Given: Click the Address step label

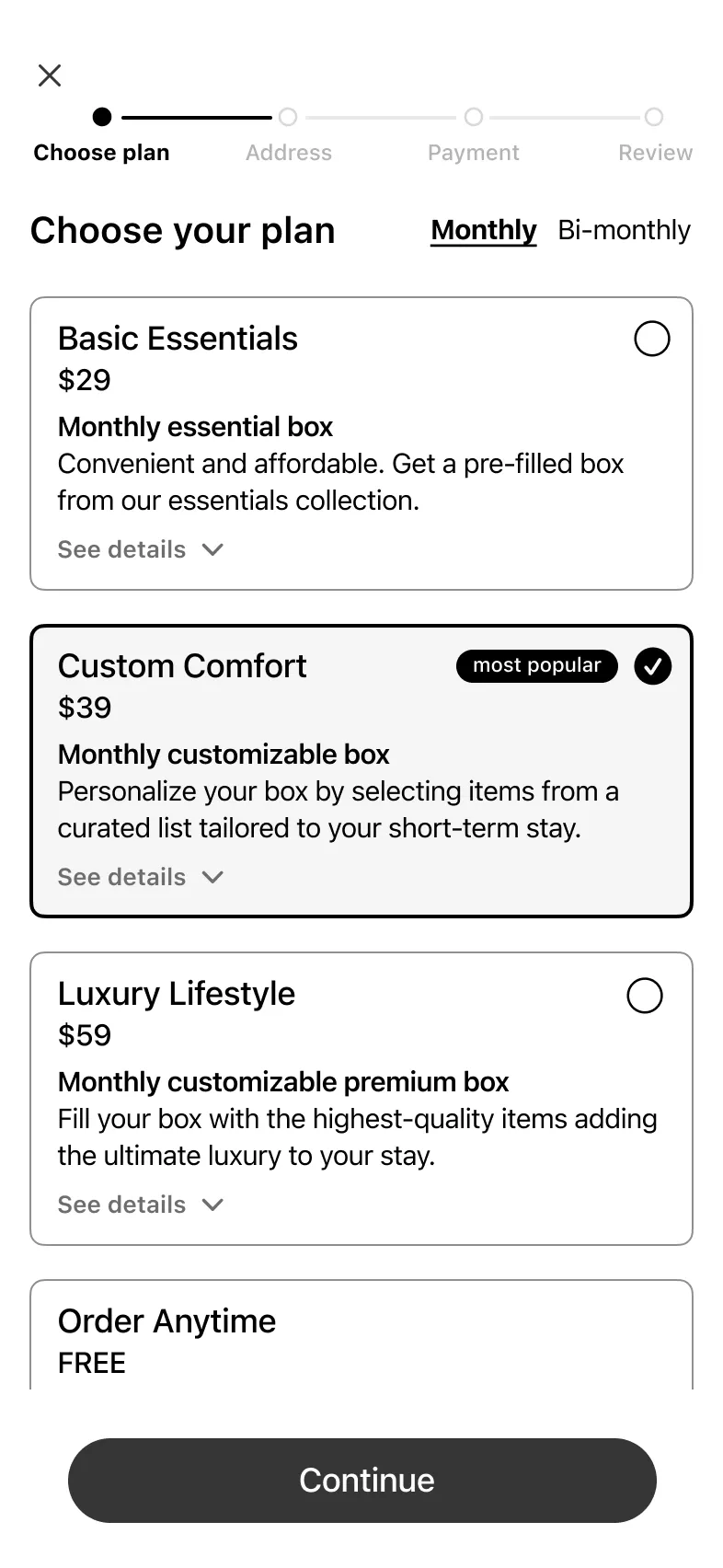Looking at the screenshot, I should pyautogui.click(x=288, y=153).
